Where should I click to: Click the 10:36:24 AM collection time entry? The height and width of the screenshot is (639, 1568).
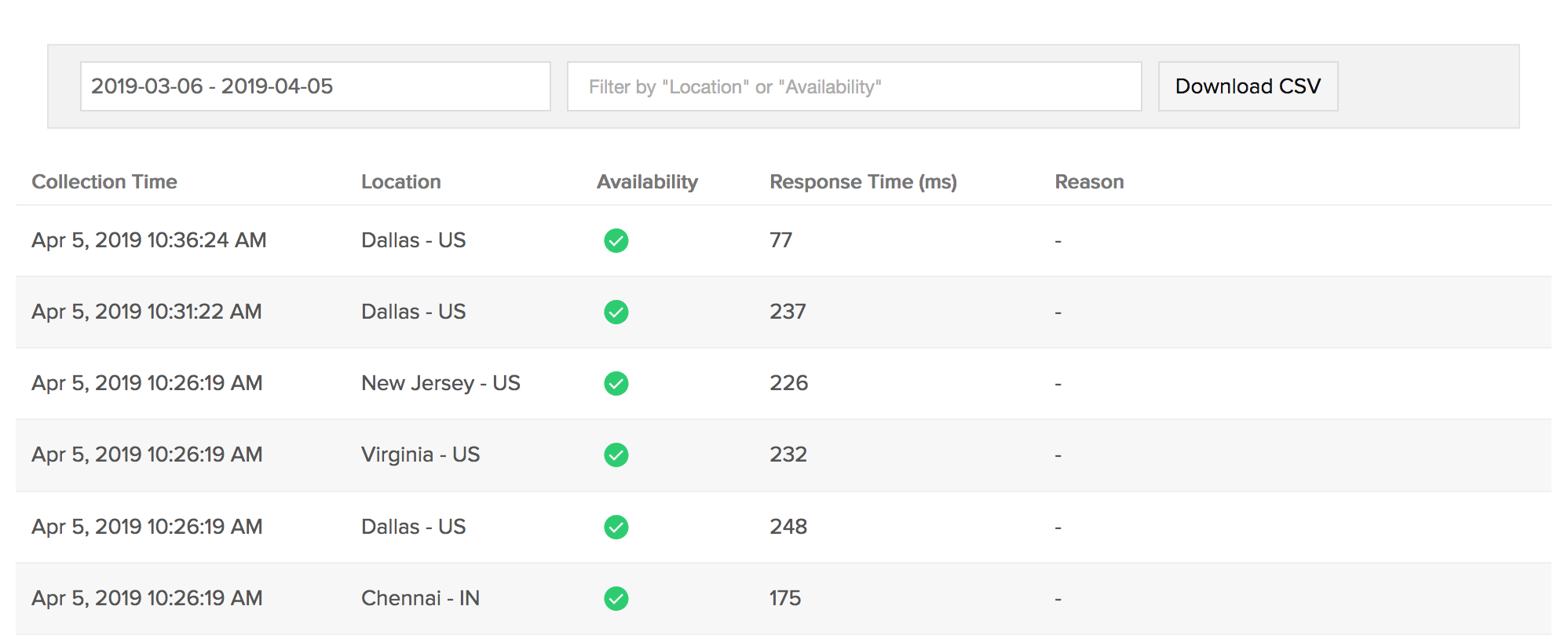149,240
